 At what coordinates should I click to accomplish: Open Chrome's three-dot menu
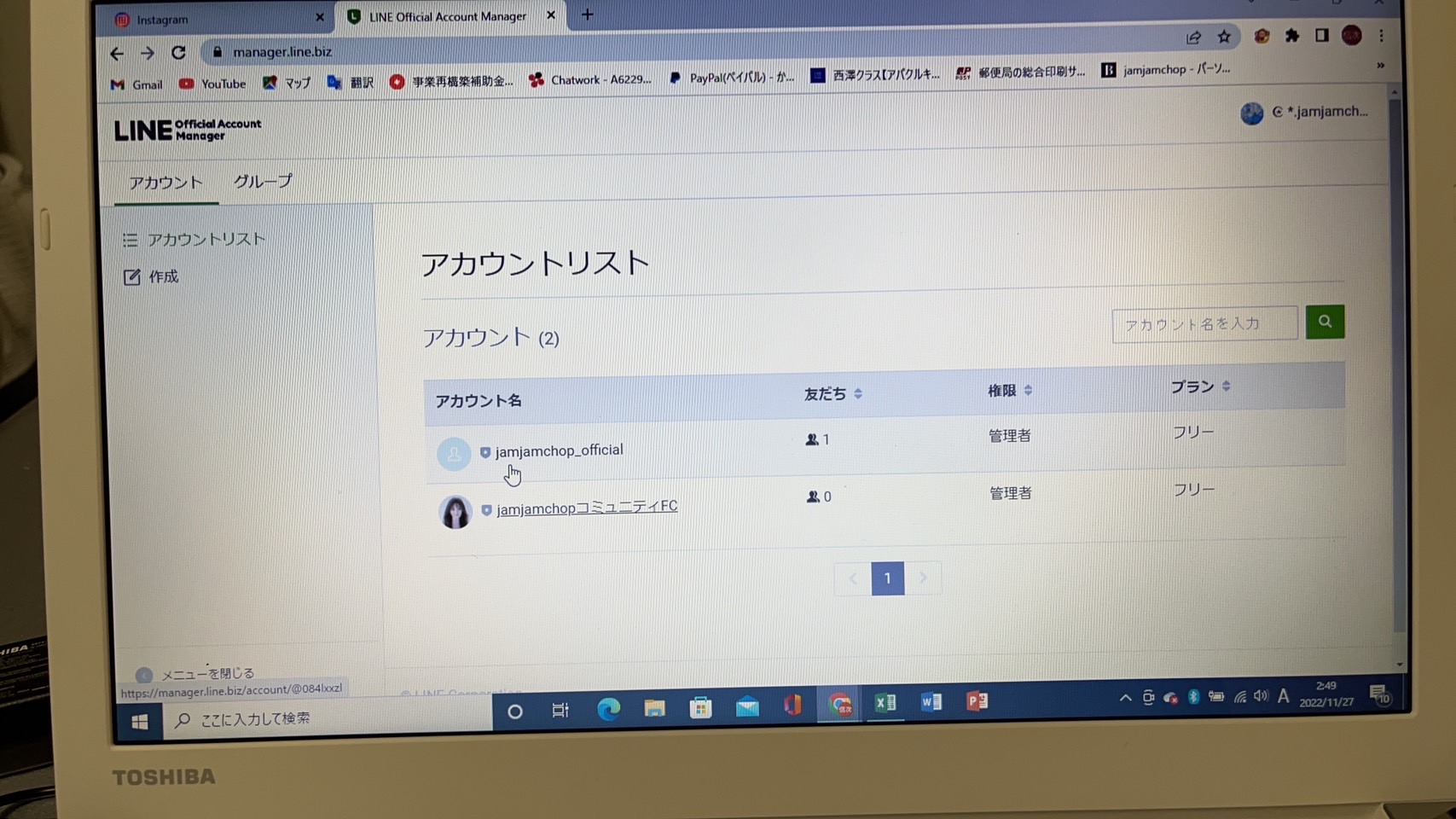[1381, 35]
